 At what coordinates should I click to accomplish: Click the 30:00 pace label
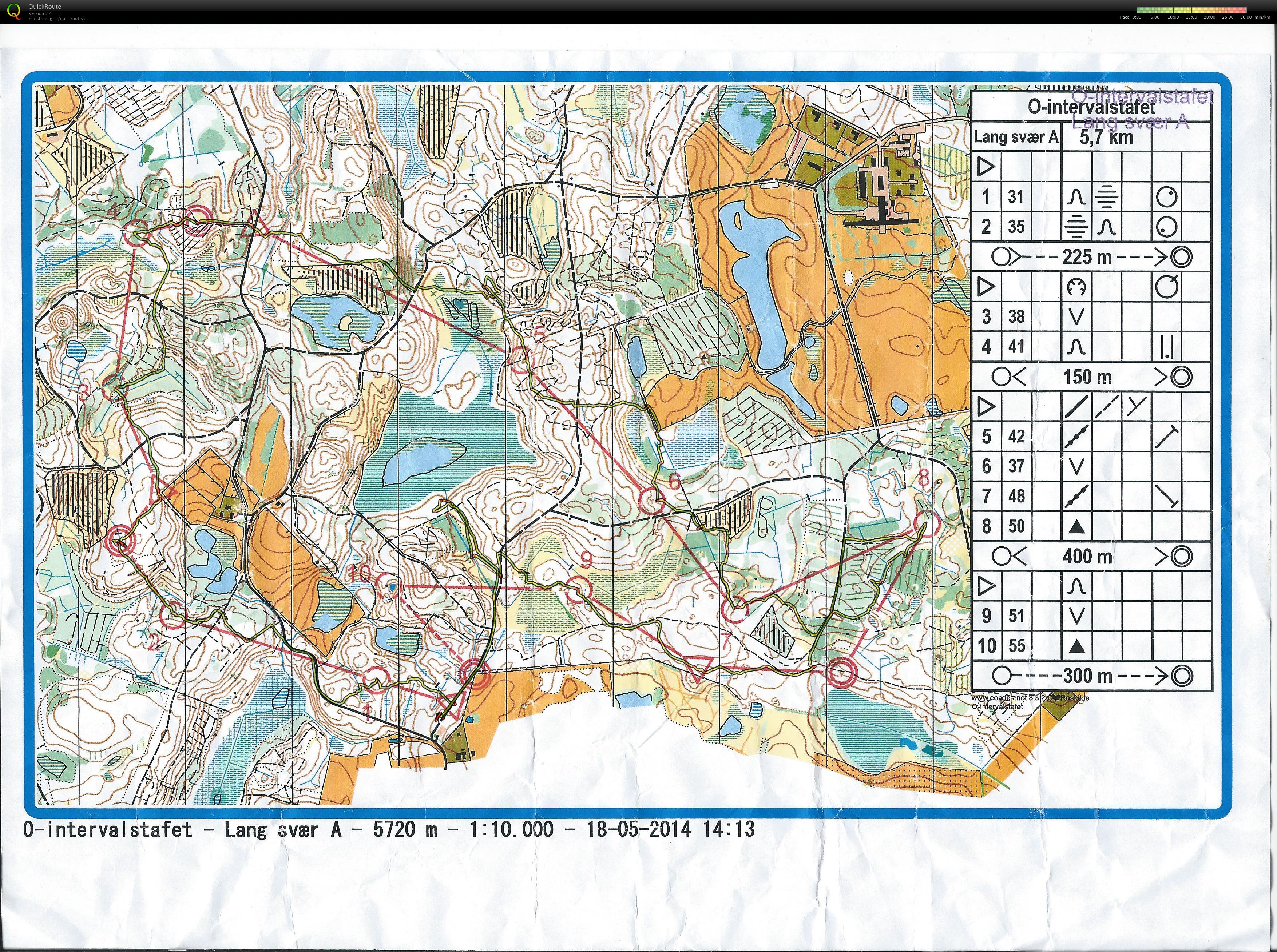click(1246, 17)
